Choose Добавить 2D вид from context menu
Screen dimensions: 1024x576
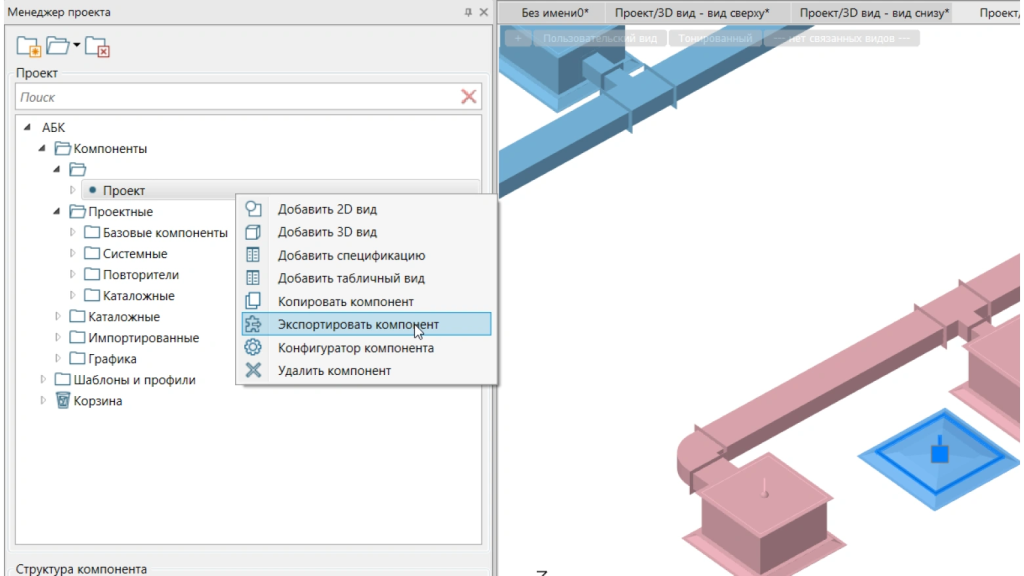pyautogui.click(x=327, y=209)
